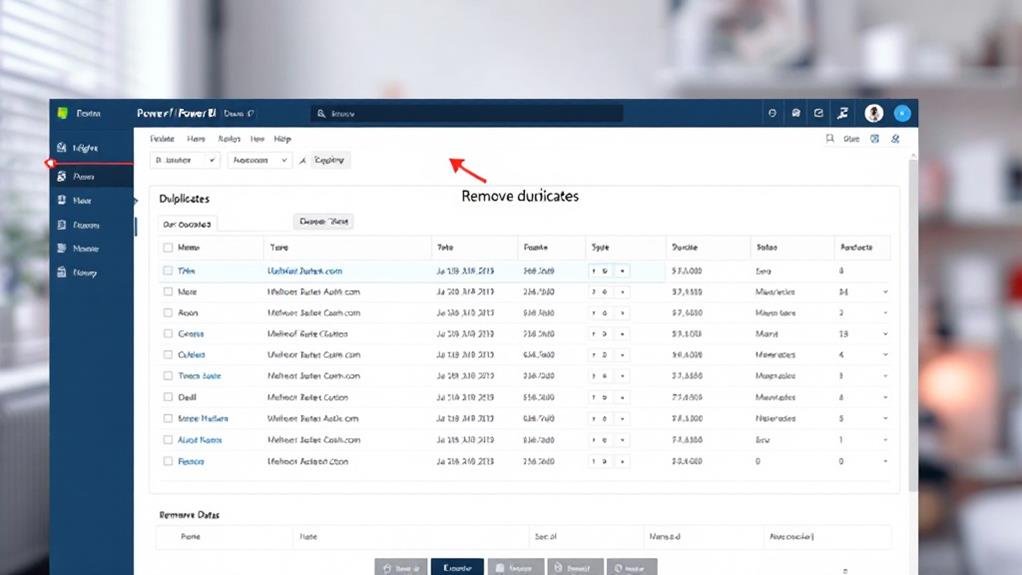The width and height of the screenshot is (1022, 575).
Task: Click the blue grid icon beside Share
Action: 875,139
